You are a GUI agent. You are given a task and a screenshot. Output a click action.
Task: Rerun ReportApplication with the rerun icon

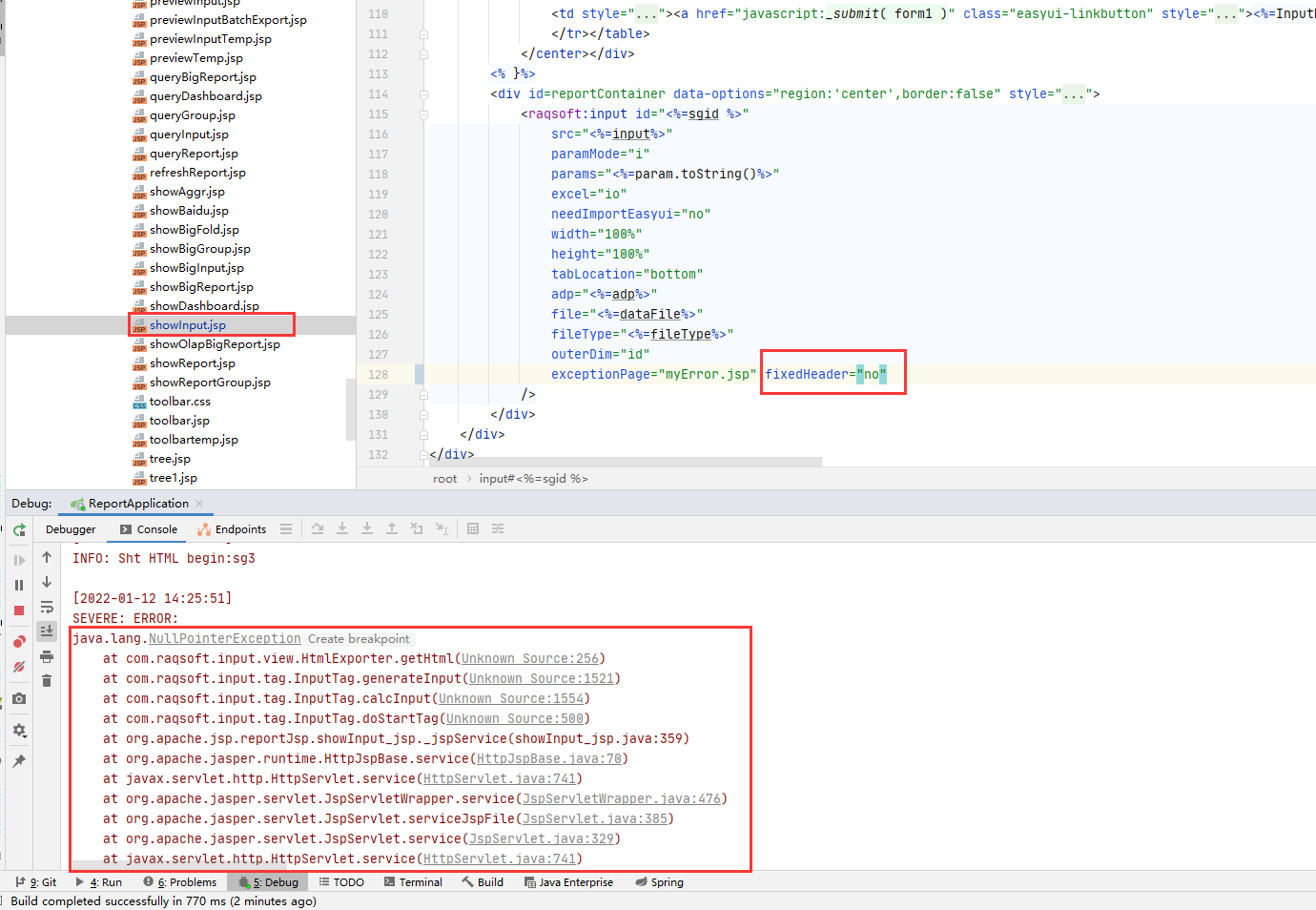[19, 530]
